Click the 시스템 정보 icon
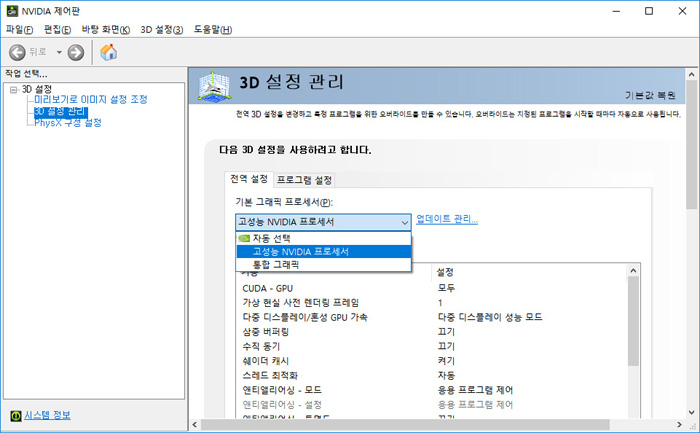Image resolution: width=700 pixels, height=433 pixels. point(16,416)
